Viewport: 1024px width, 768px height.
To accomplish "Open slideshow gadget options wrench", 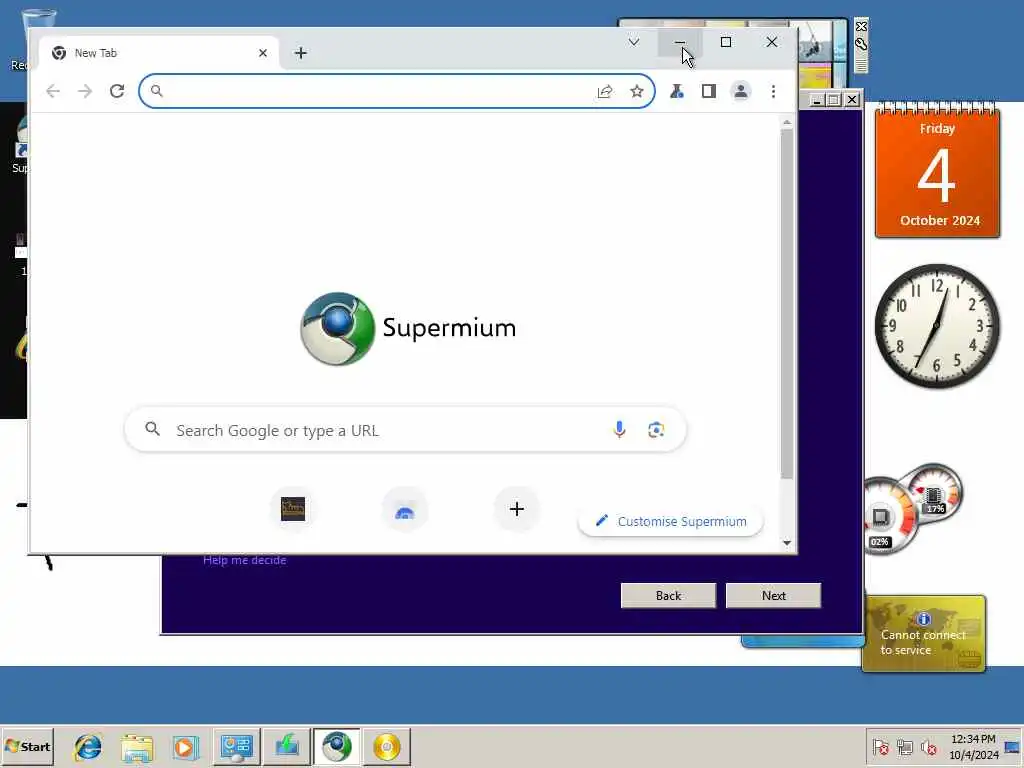I will tap(861, 44).
